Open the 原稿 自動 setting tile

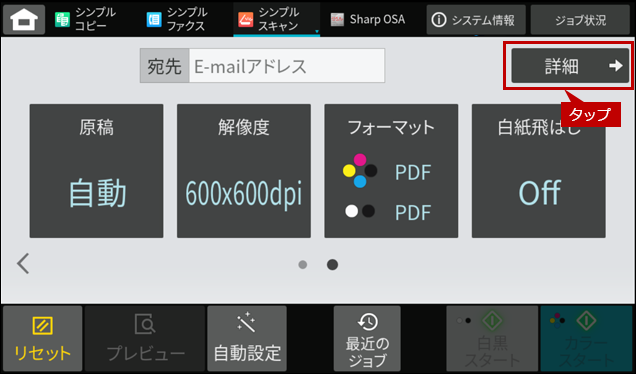coord(97,171)
